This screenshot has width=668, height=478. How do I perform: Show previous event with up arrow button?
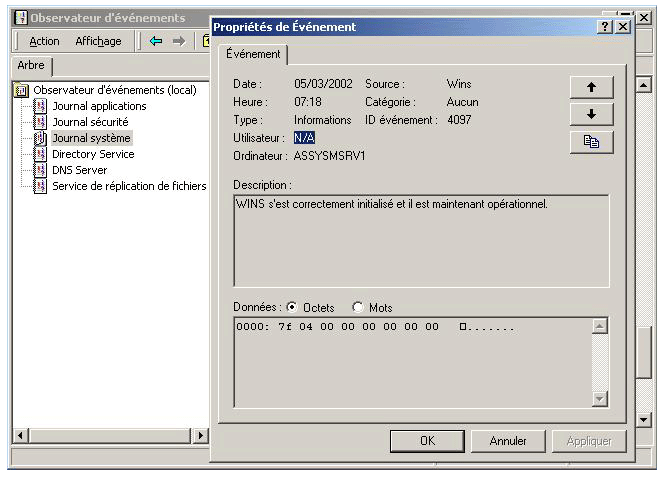point(591,88)
